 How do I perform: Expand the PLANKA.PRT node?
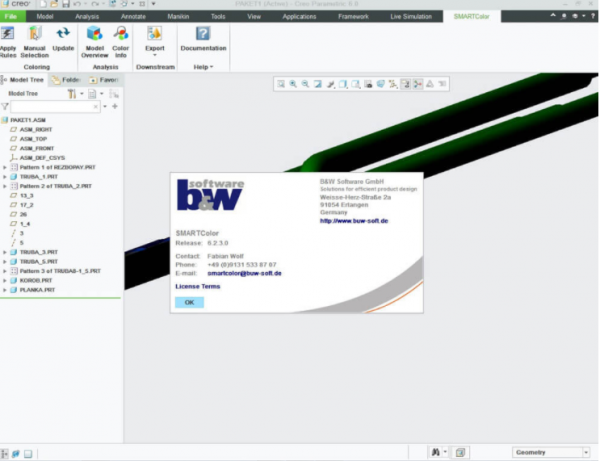pyautogui.click(x=5, y=290)
